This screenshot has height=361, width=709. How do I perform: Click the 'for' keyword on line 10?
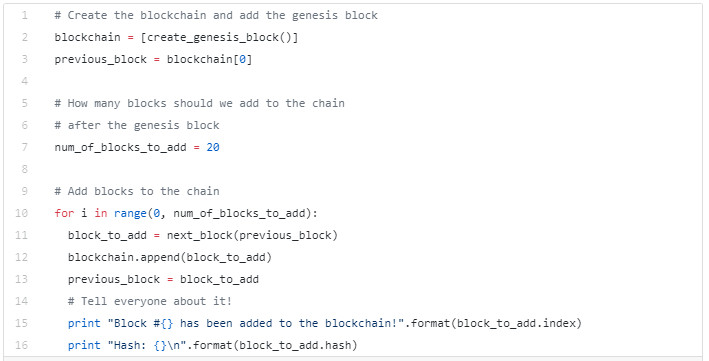point(64,213)
